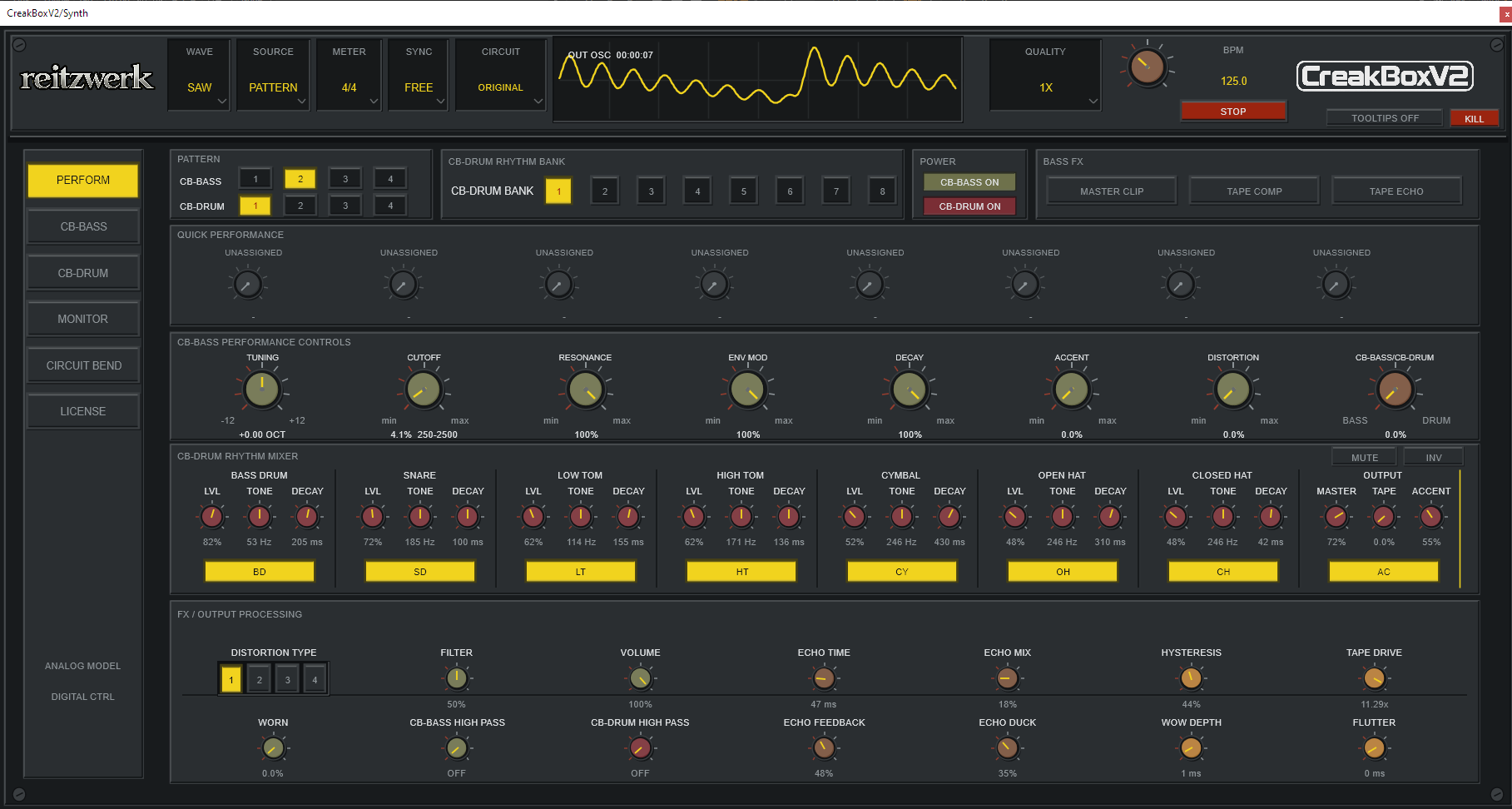Image resolution: width=1512 pixels, height=809 pixels.
Task: Enable the Master Clip bass FX
Action: (1112, 191)
